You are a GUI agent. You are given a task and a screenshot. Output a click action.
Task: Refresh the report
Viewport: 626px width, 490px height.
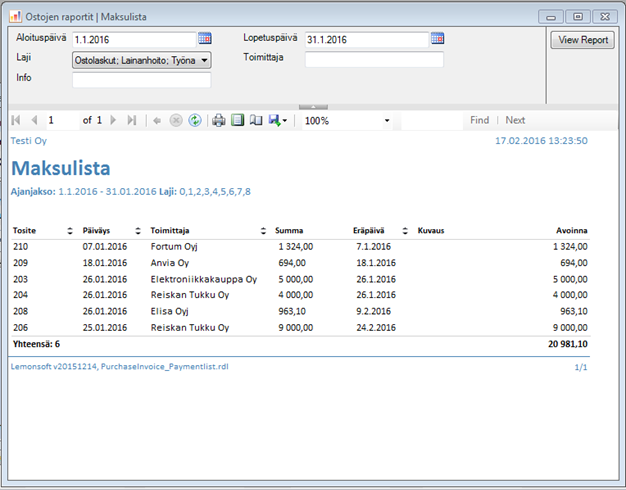(195, 120)
